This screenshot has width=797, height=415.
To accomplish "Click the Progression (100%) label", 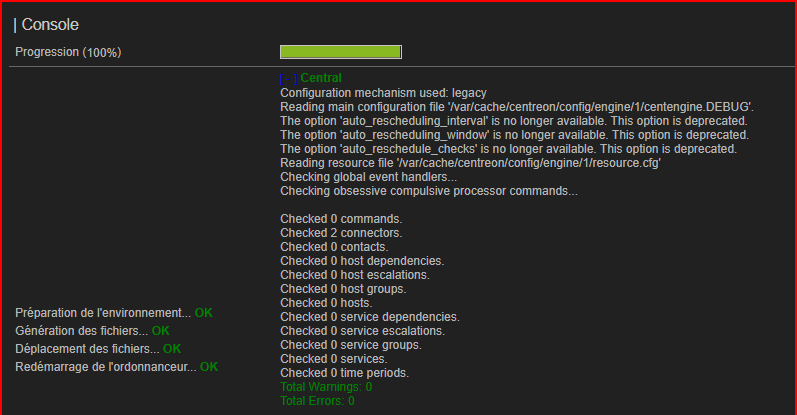I will tap(68, 52).
